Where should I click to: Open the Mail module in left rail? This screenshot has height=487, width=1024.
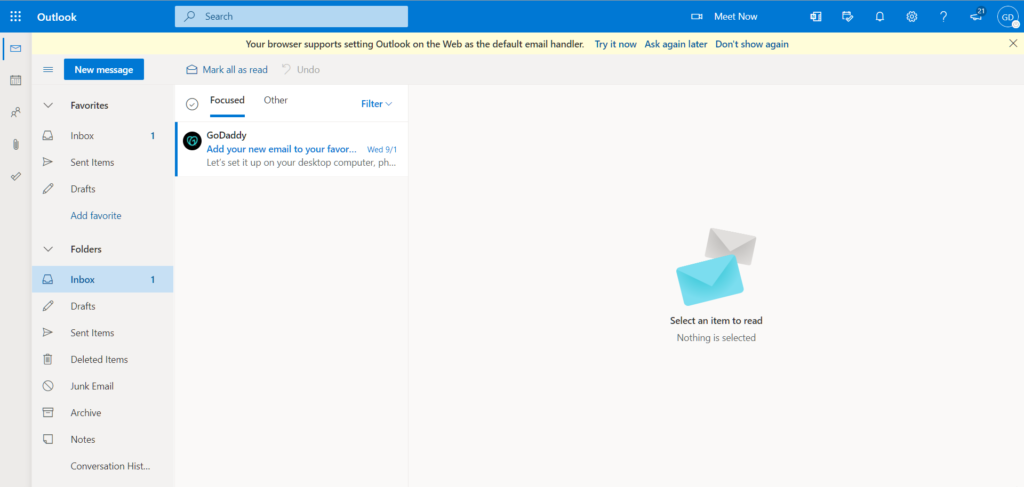[16, 48]
